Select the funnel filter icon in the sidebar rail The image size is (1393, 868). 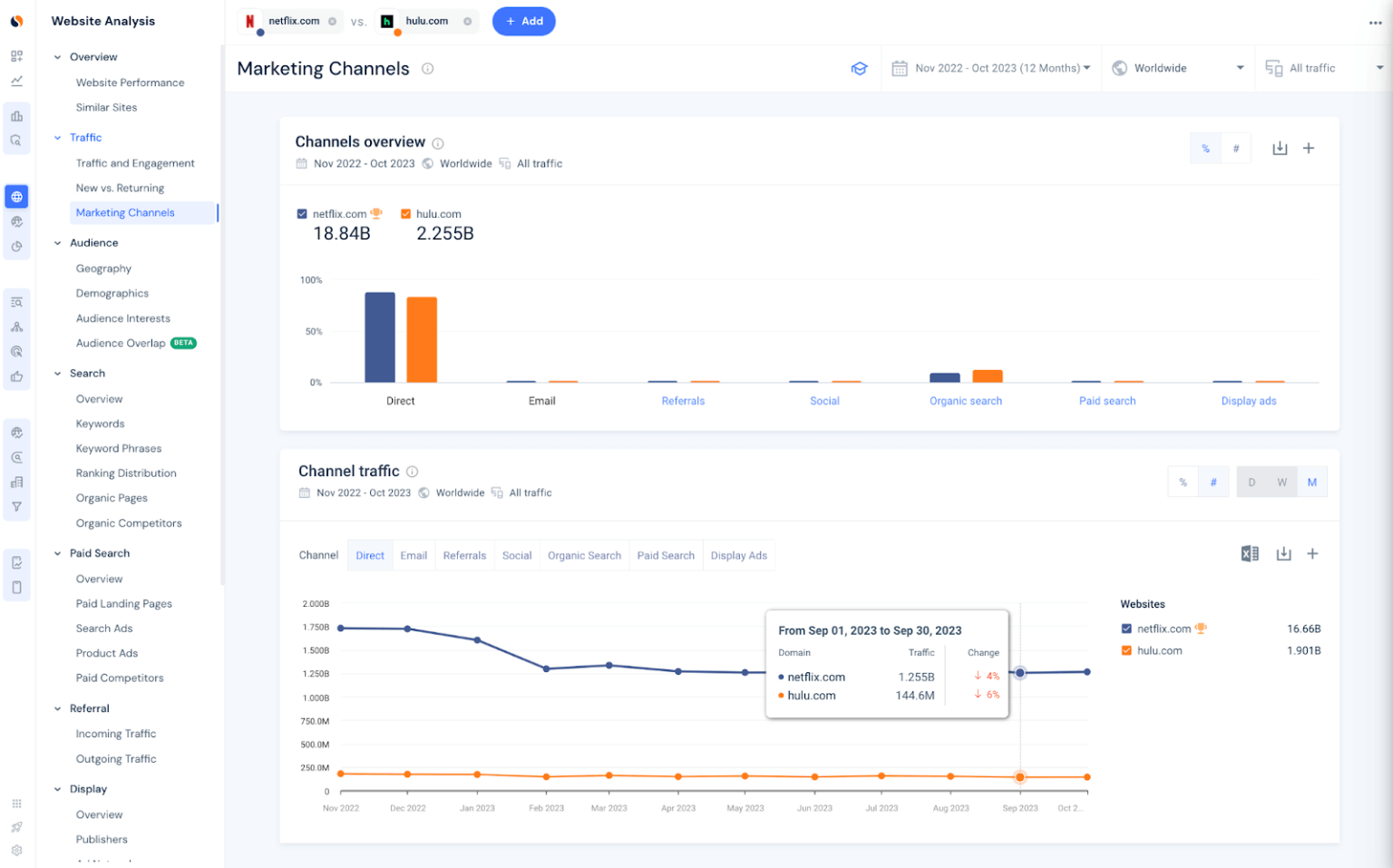click(16, 506)
